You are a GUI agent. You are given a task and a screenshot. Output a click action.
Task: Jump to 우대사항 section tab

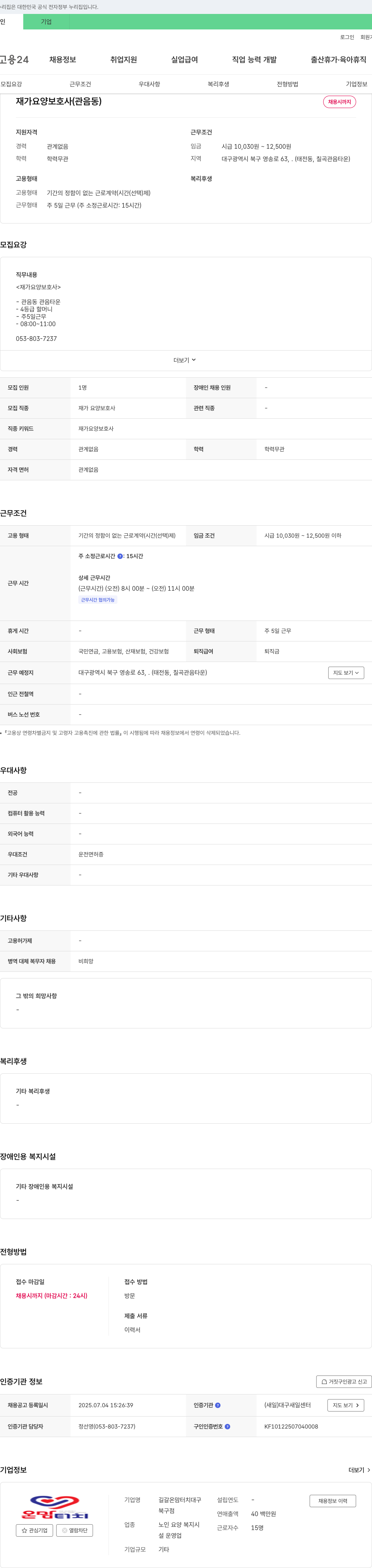149,84
